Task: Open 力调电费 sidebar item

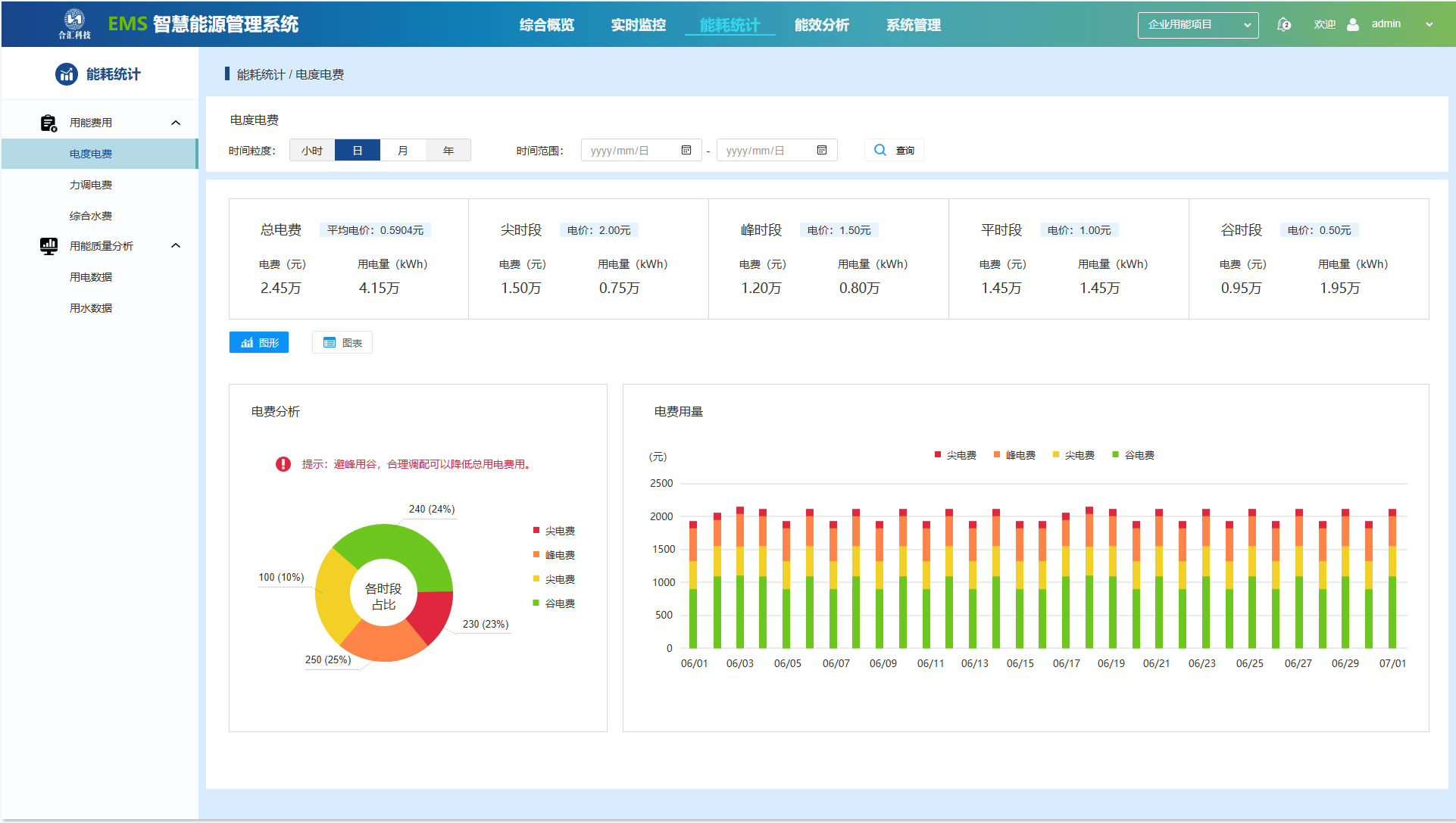Action: 91,185
